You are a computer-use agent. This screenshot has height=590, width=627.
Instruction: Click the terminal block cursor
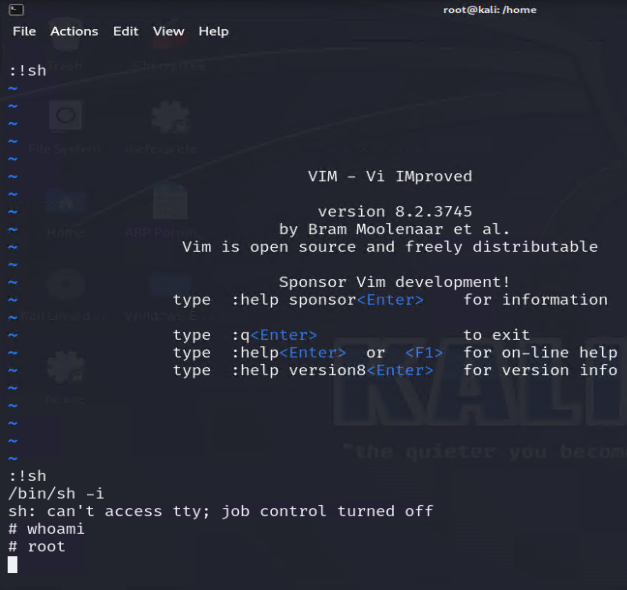12,564
